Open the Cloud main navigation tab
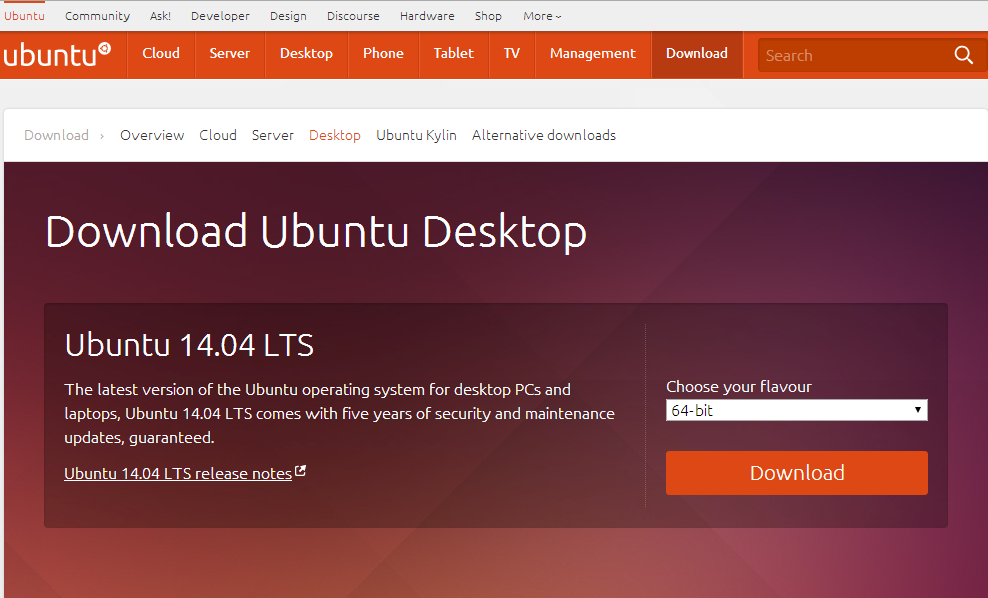Image resolution: width=988 pixels, height=598 pixels. click(161, 54)
